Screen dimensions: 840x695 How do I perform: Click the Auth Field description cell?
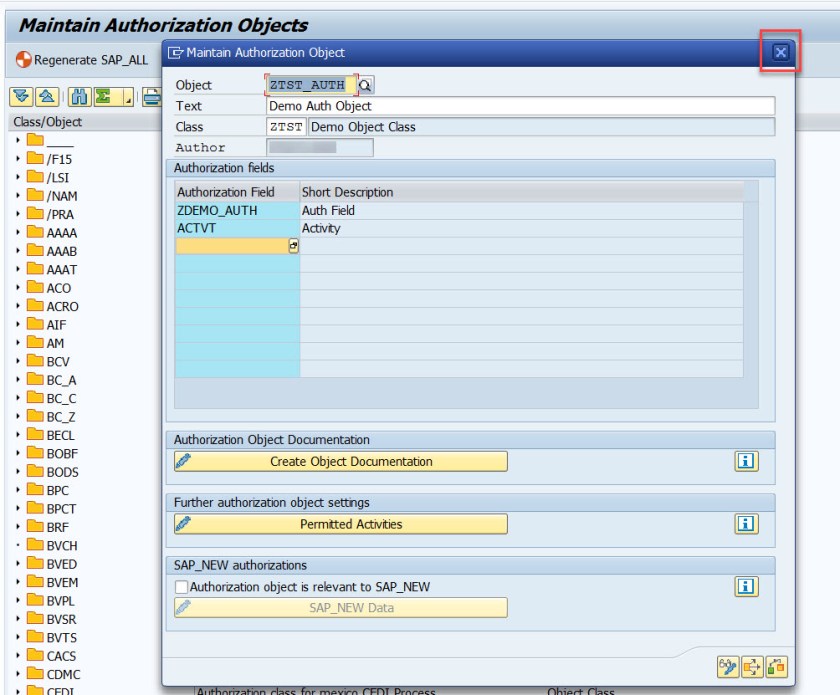coord(521,211)
